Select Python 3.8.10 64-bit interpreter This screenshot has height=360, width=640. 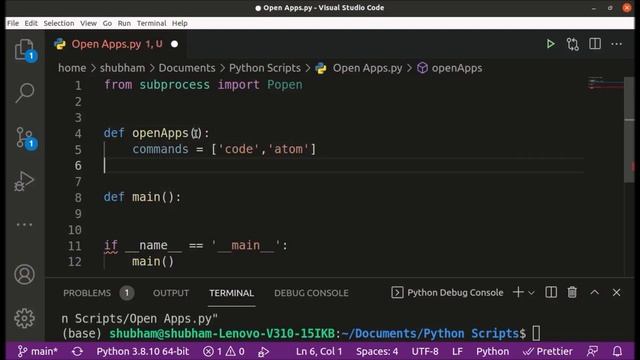[x=142, y=351]
